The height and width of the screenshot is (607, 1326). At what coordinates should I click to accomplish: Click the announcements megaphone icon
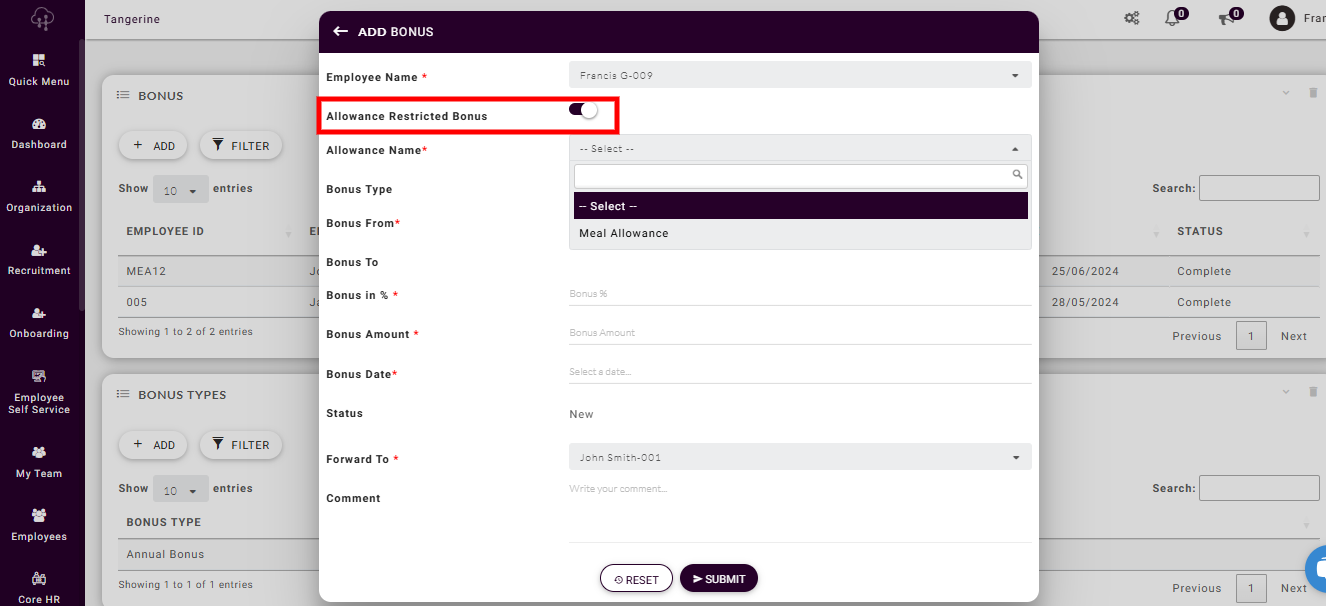click(x=1226, y=18)
